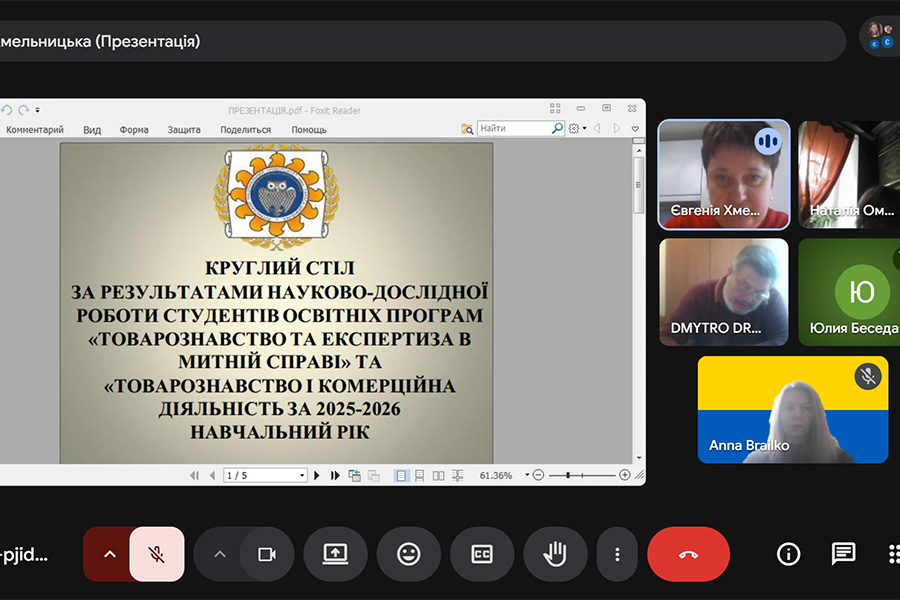Open more options three-dot button

pos(618,554)
